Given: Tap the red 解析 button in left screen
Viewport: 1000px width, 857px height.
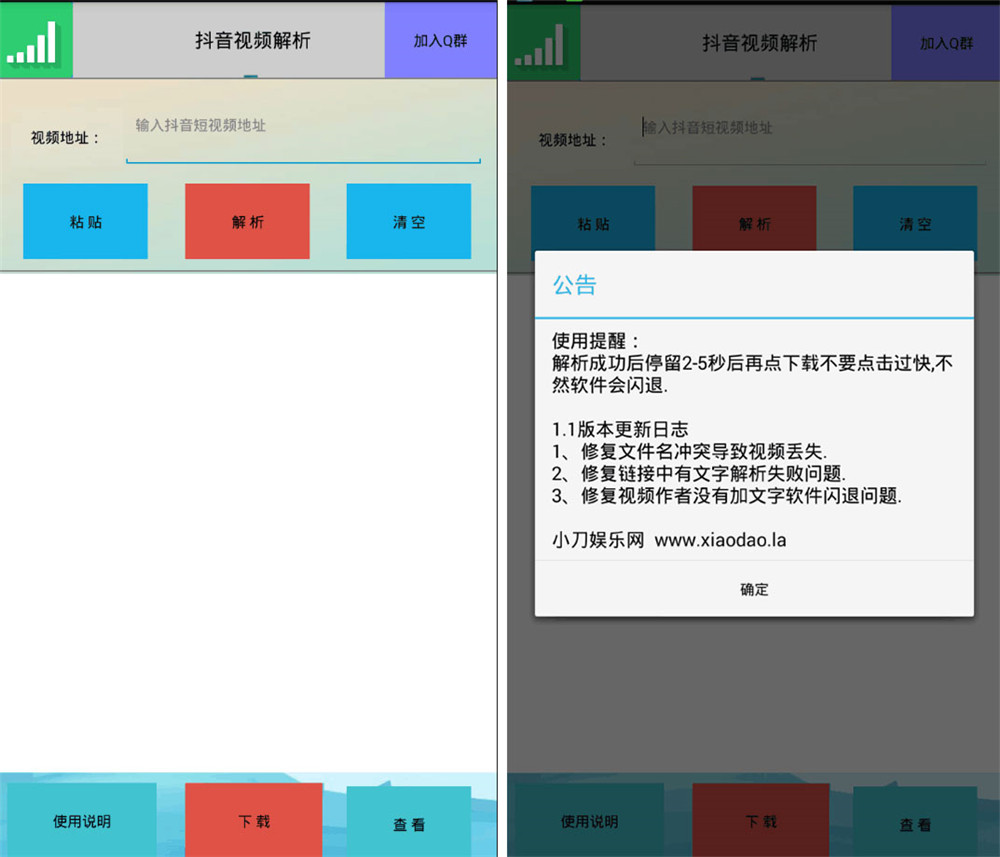Looking at the screenshot, I should (x=247, y=221).
